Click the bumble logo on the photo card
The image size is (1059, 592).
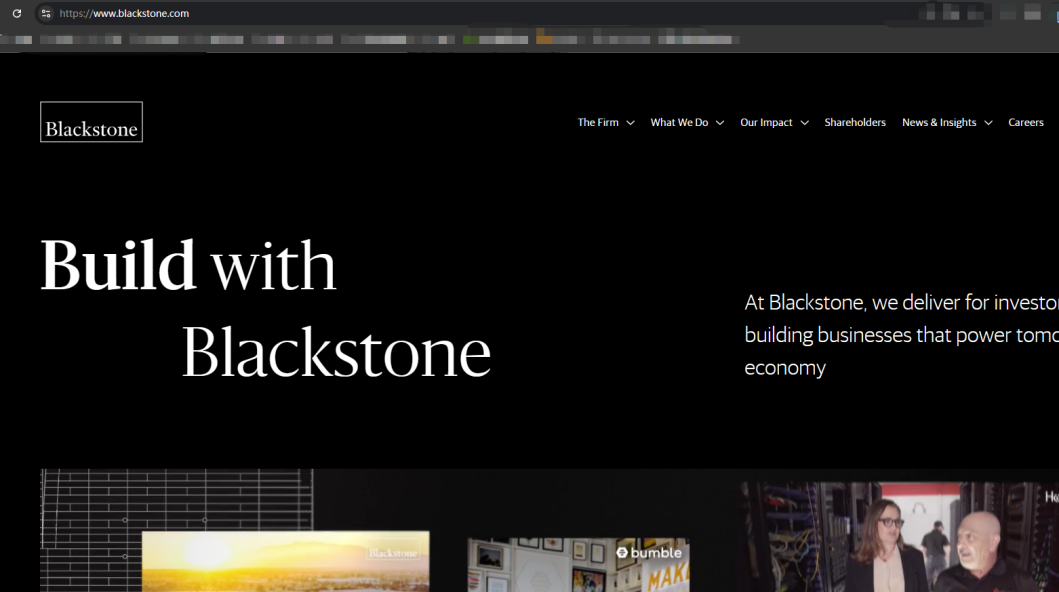coord(649,552)
